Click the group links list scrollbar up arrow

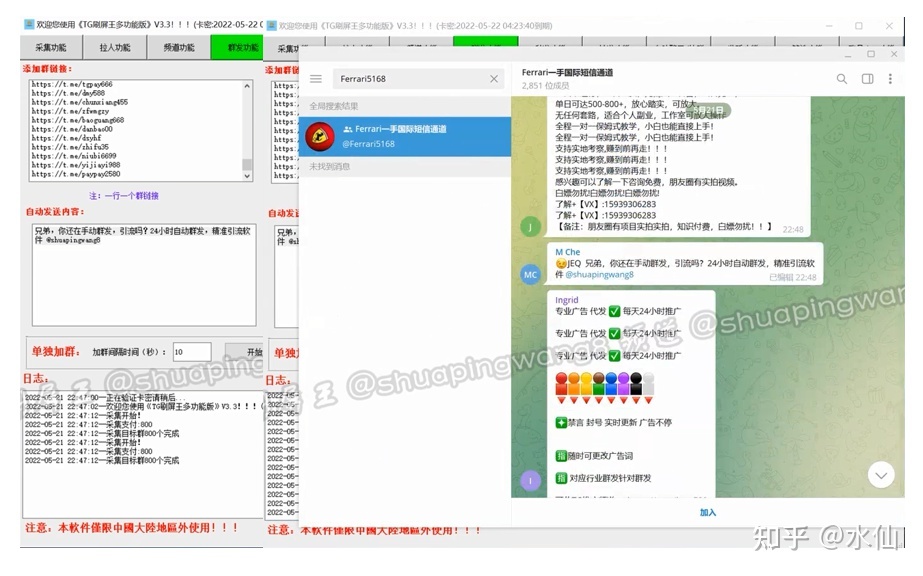point(247,86)
